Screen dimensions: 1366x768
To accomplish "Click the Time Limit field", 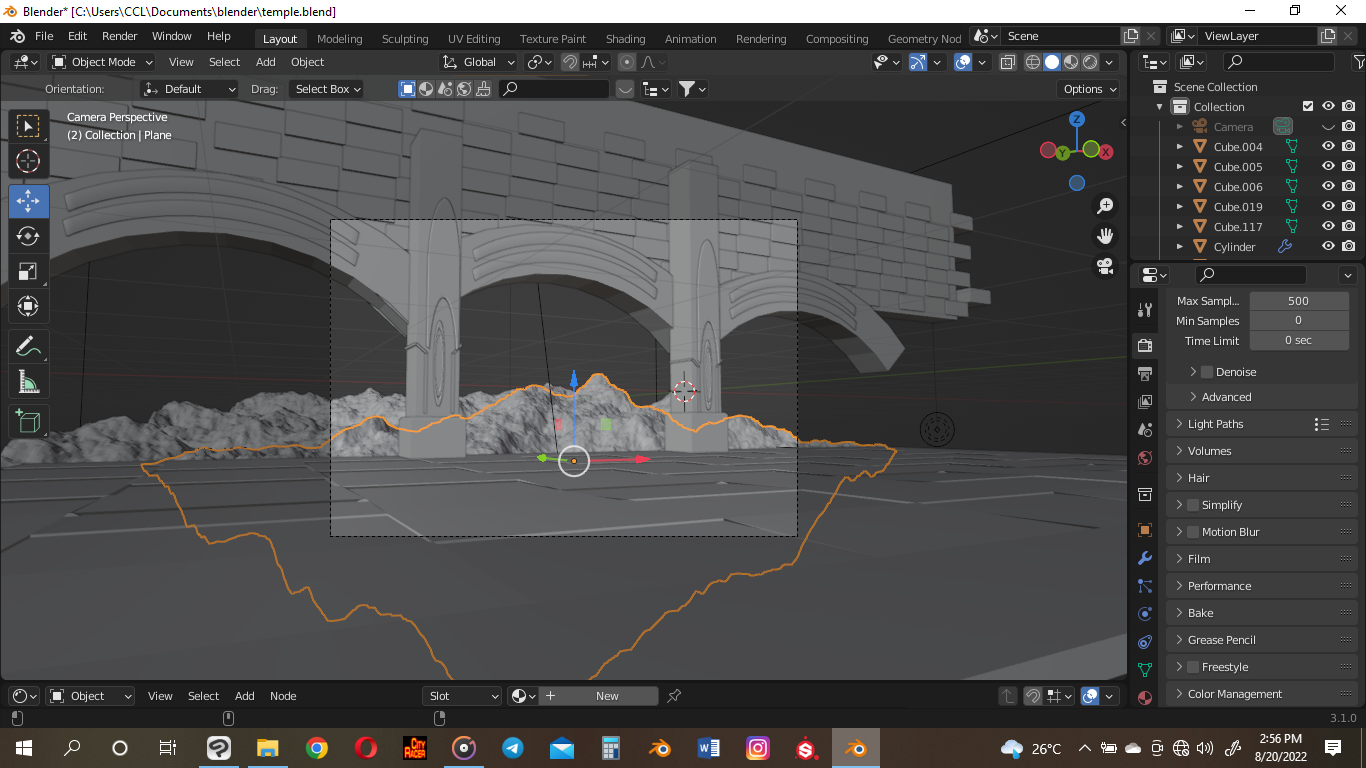I will coord(1299,341).
